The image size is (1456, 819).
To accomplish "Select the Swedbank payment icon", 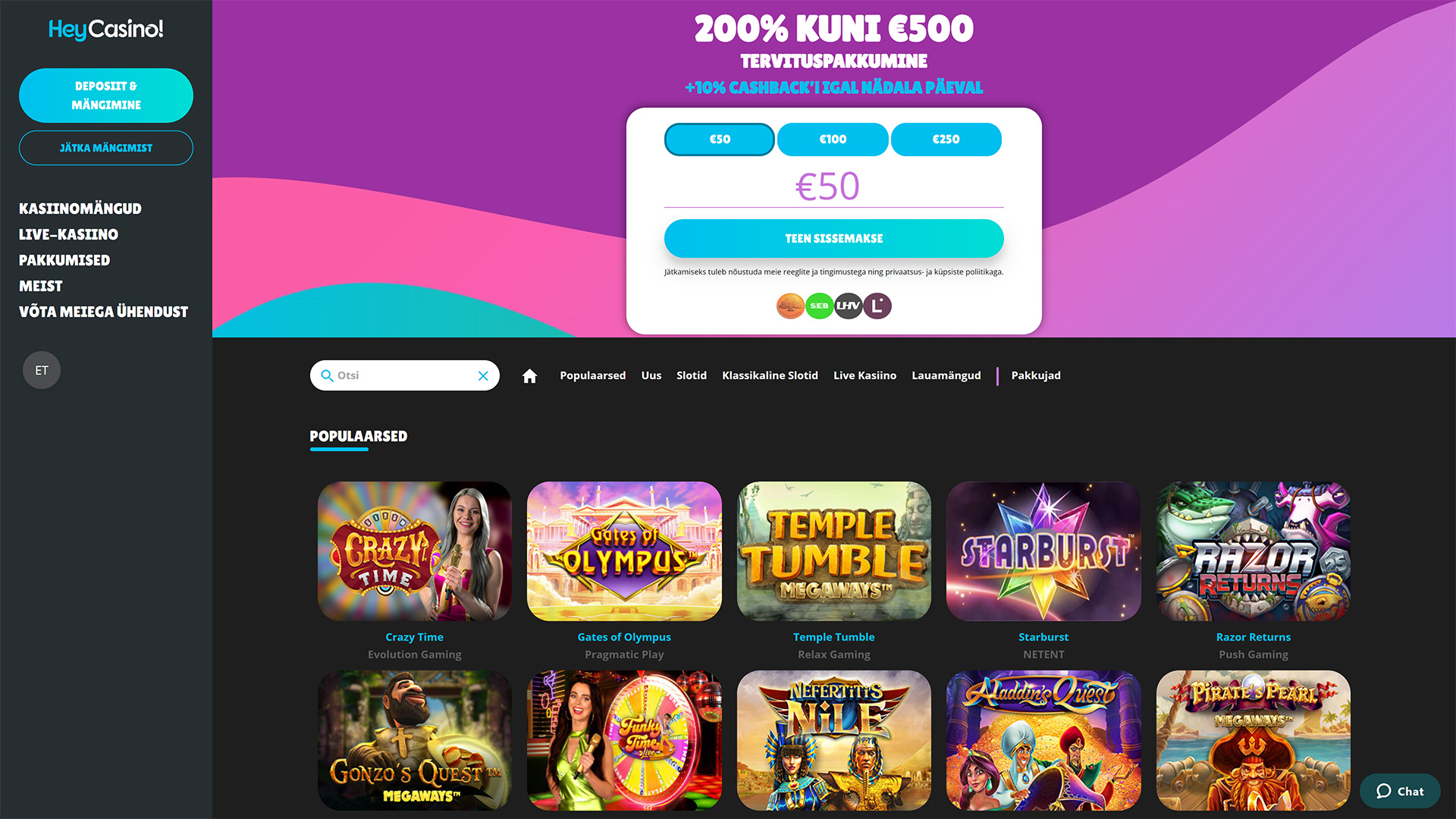I will click(x=790, y=306).
